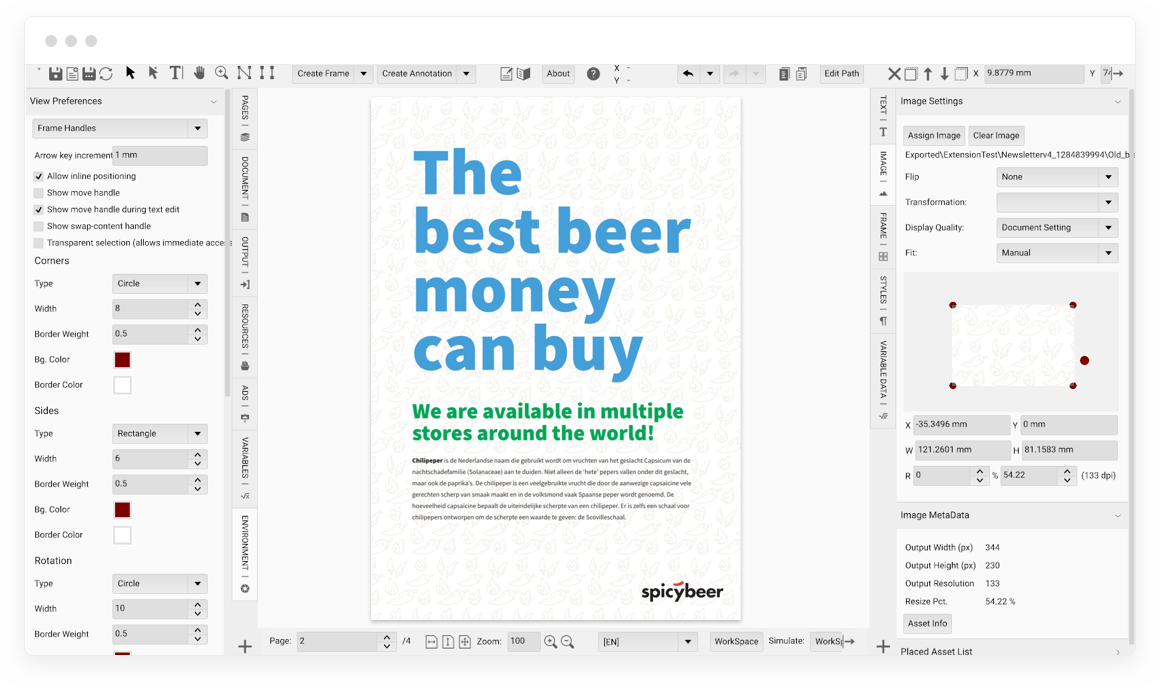Open the RESOURCES side tab
Viewport: 1160px width, 688px height.
coord(245,337)
